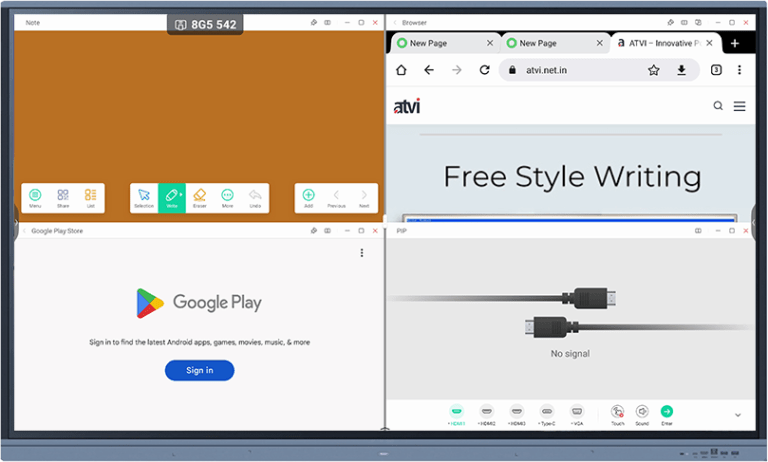This screenshot has width=768, height=462.
Task: Download the page with the download icon
Action: (x=681, y=70)
